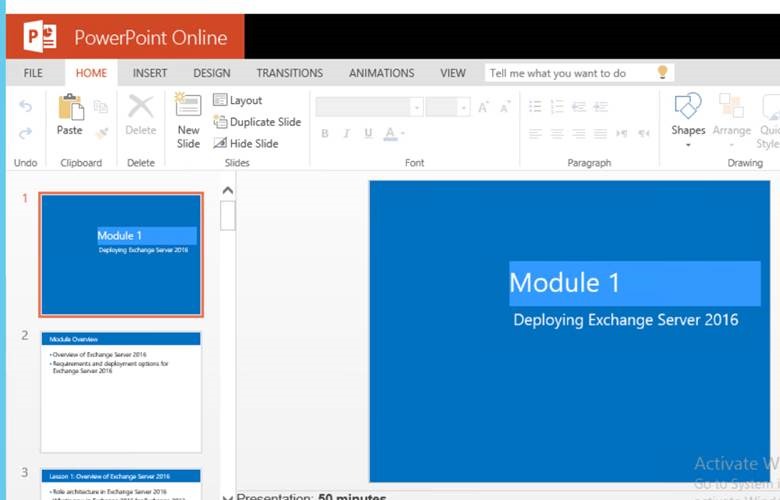Center the text
This screenshot has height=500, width=780.
point(557,133)
